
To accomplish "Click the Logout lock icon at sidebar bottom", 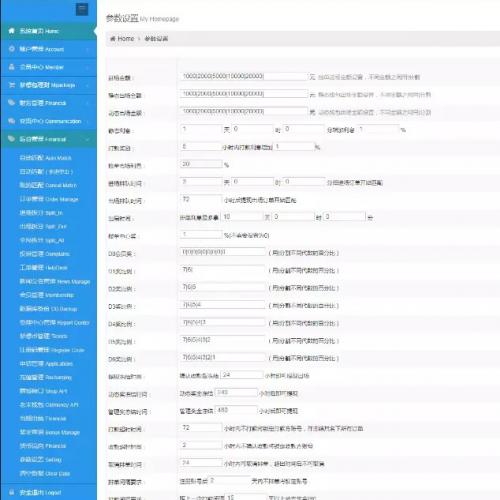I will click(x=12, y=492).
